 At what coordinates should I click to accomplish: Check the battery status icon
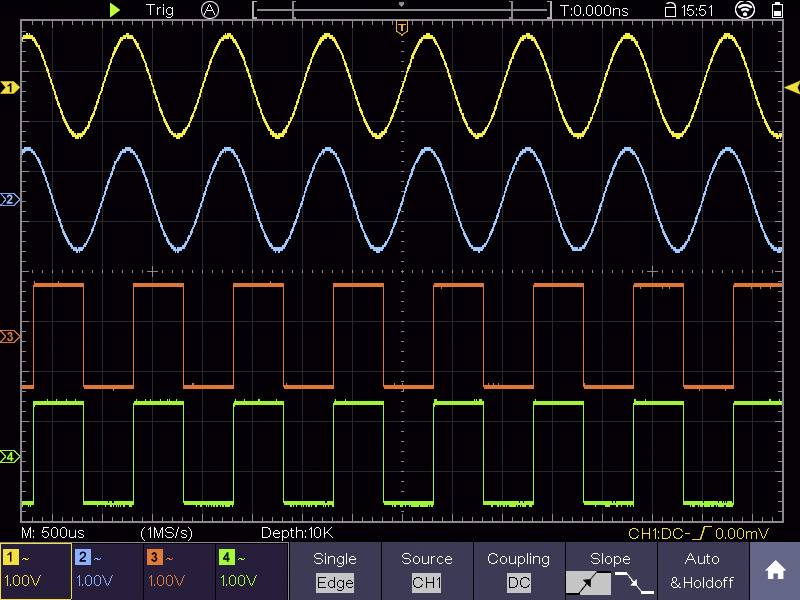click(x=778, y=11)
